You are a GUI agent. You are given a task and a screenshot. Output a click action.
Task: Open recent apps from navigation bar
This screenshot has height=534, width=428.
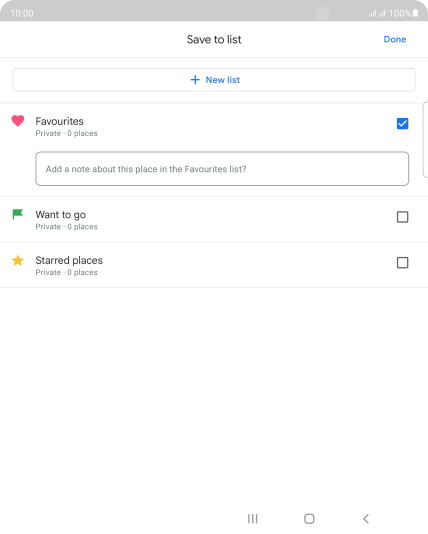point(253,519)
